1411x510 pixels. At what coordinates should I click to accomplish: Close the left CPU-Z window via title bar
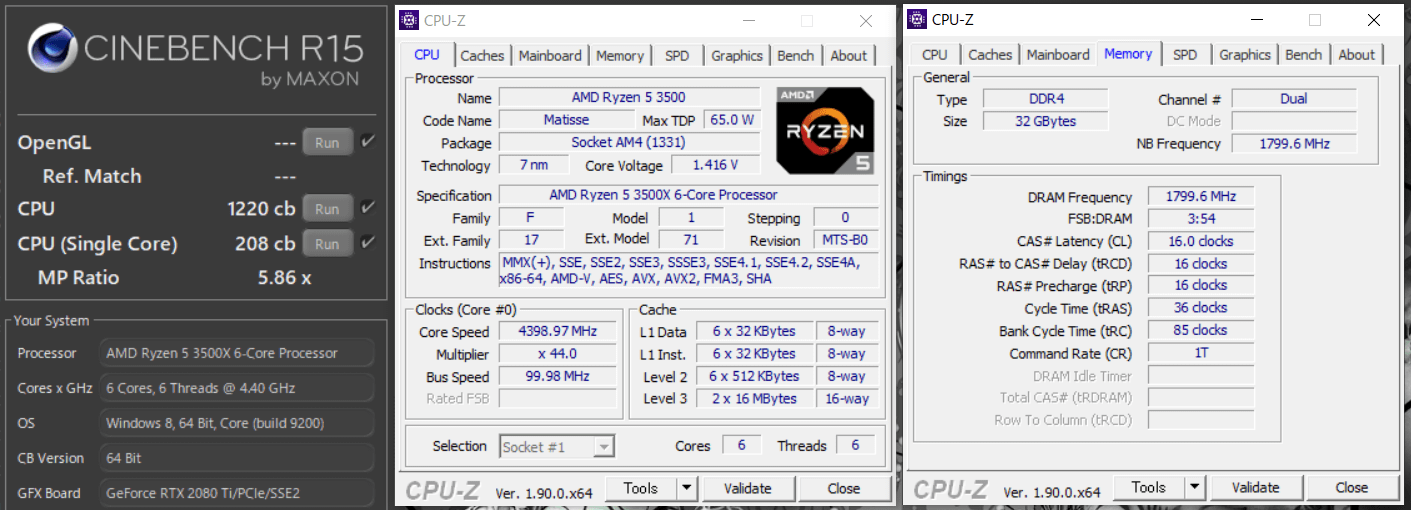point(866,21)
